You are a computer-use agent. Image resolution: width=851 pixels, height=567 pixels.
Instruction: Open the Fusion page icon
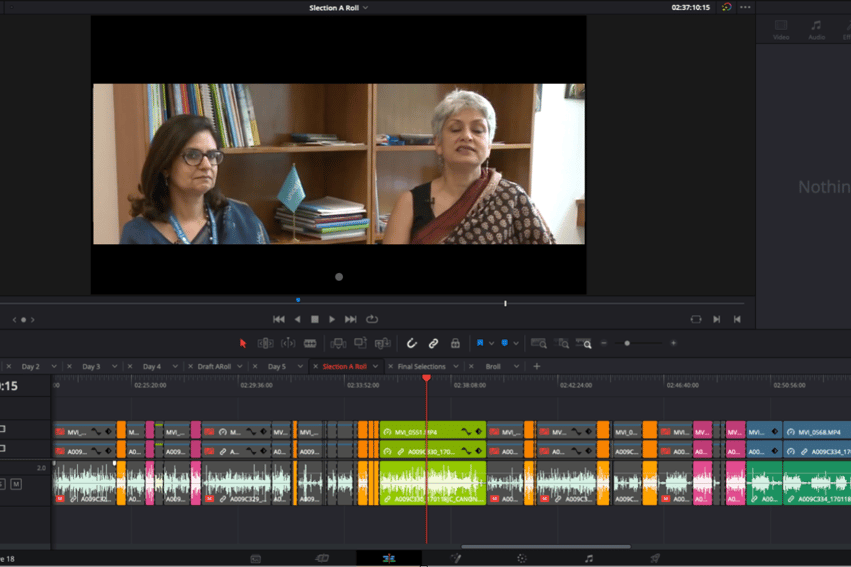pyautogui.click(x=456, y=558)
